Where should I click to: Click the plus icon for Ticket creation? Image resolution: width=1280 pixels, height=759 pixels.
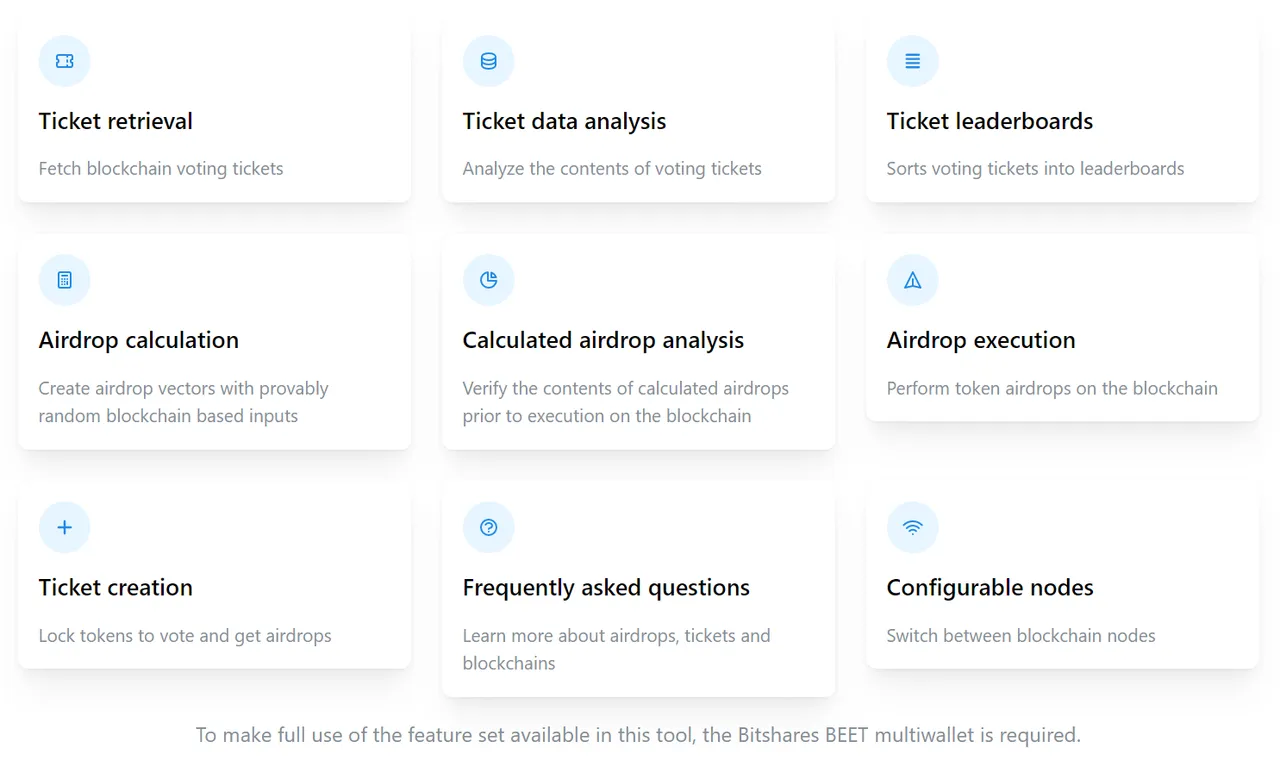point(65,527)
